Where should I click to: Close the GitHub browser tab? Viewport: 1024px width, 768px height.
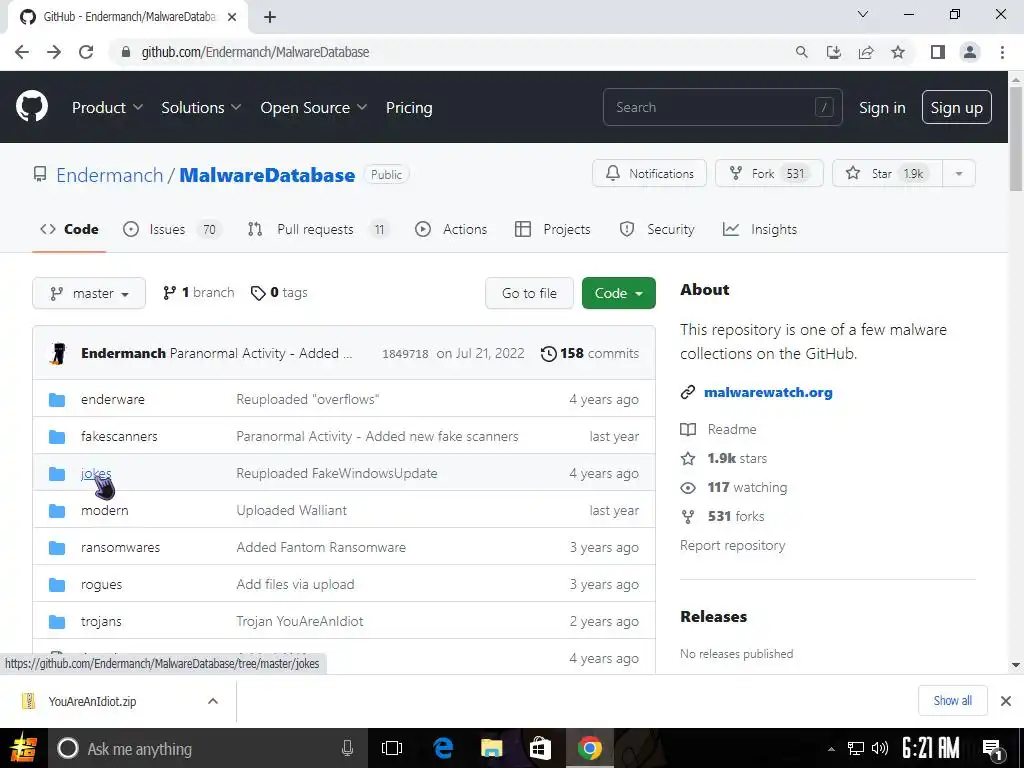(x=232, y=17)
